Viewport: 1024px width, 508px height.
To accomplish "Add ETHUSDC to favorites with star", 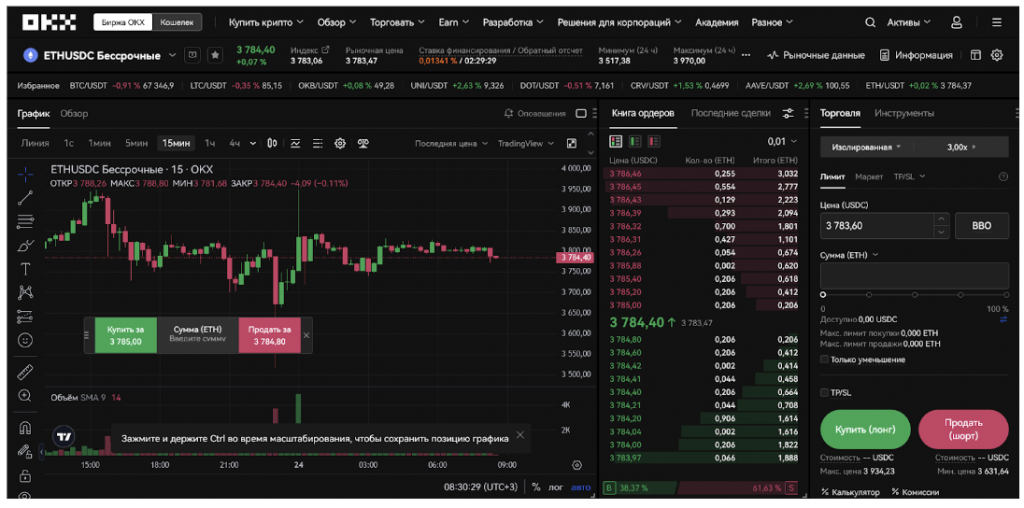I will click(214, 55).
